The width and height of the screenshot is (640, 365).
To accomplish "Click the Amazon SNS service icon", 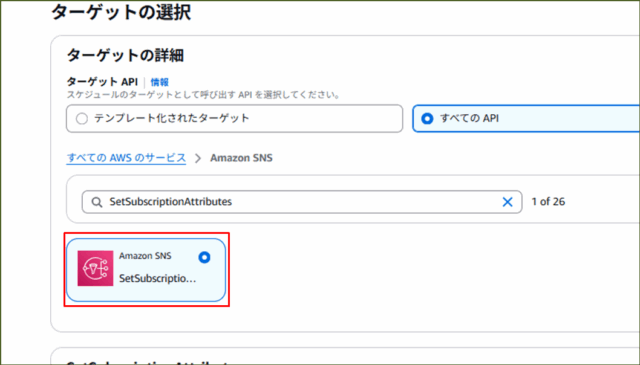I will (x=96, y=268).
